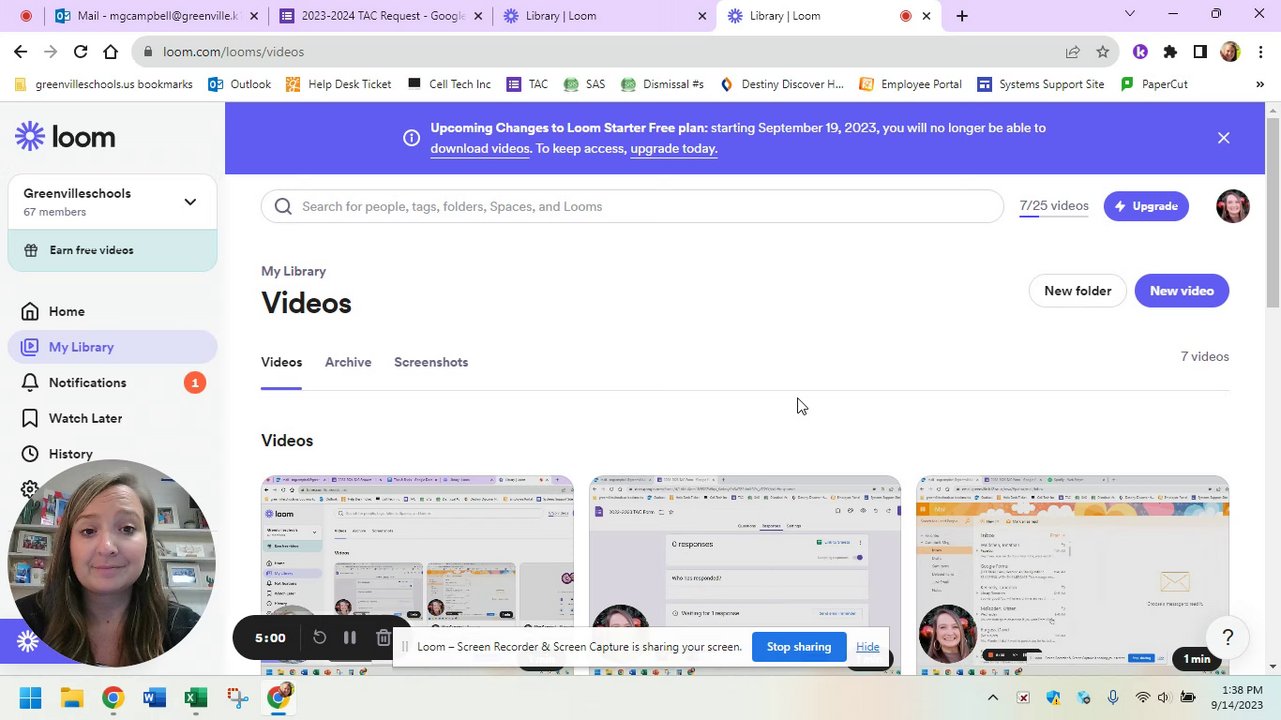Screen dimensions: 1281x720
Task: Open the tab search dropdown arrow
Action: (x=1129, y=14)
